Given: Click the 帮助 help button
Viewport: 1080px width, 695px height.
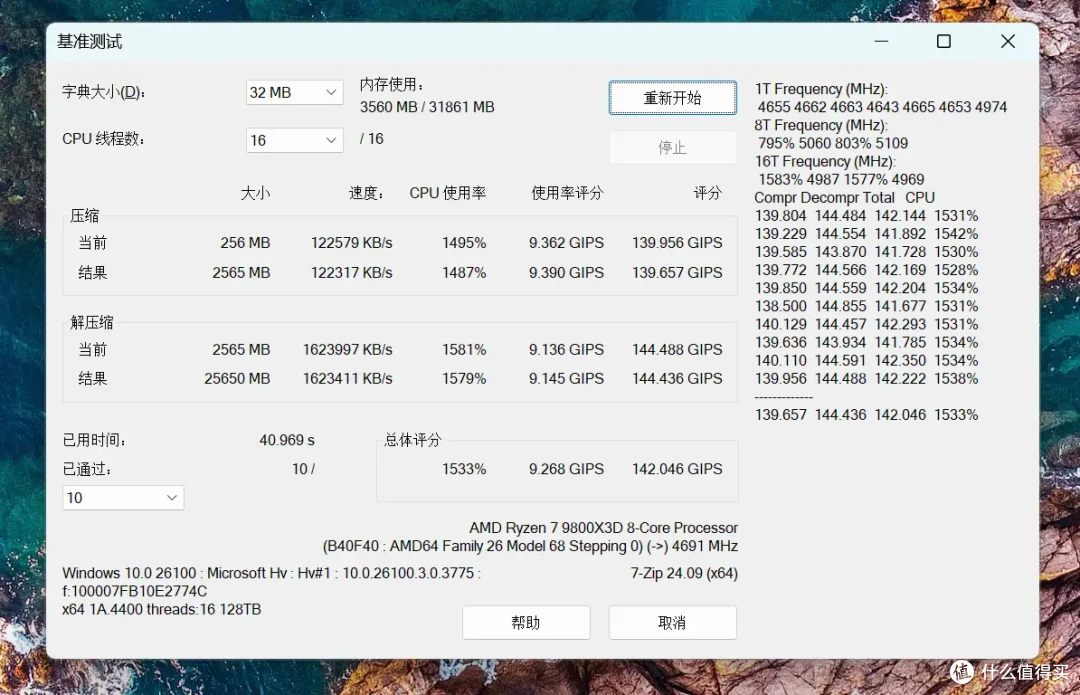Looking at the screenshot, I should click(526, 623).
